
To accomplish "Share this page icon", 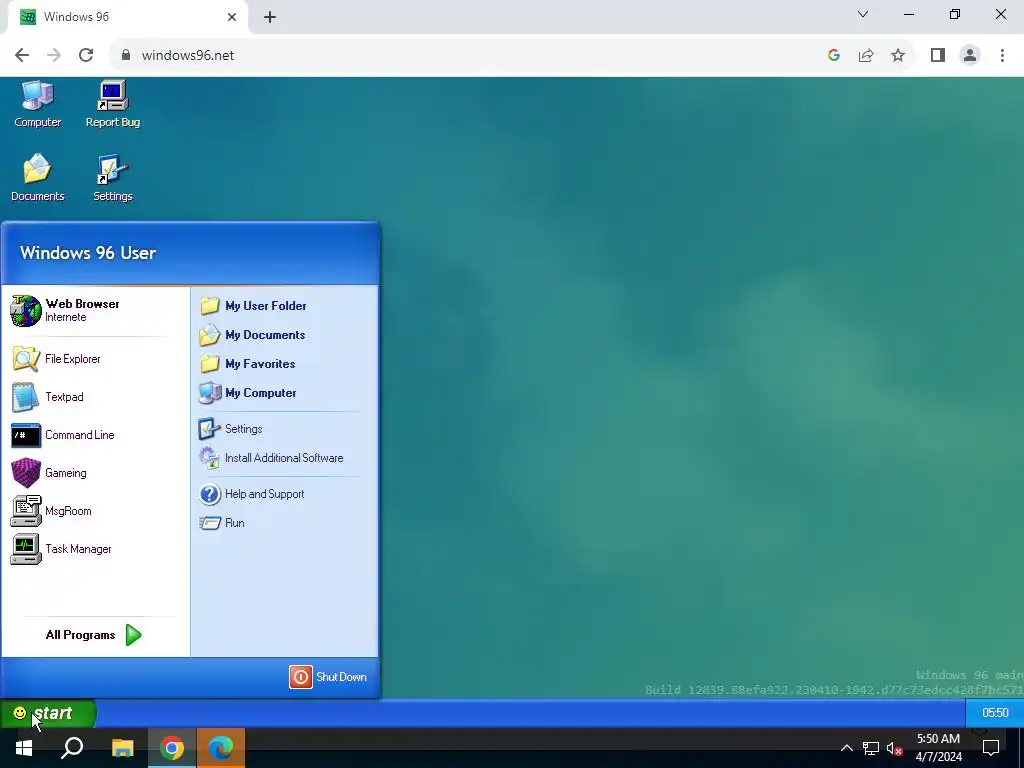I will (866, 55).
